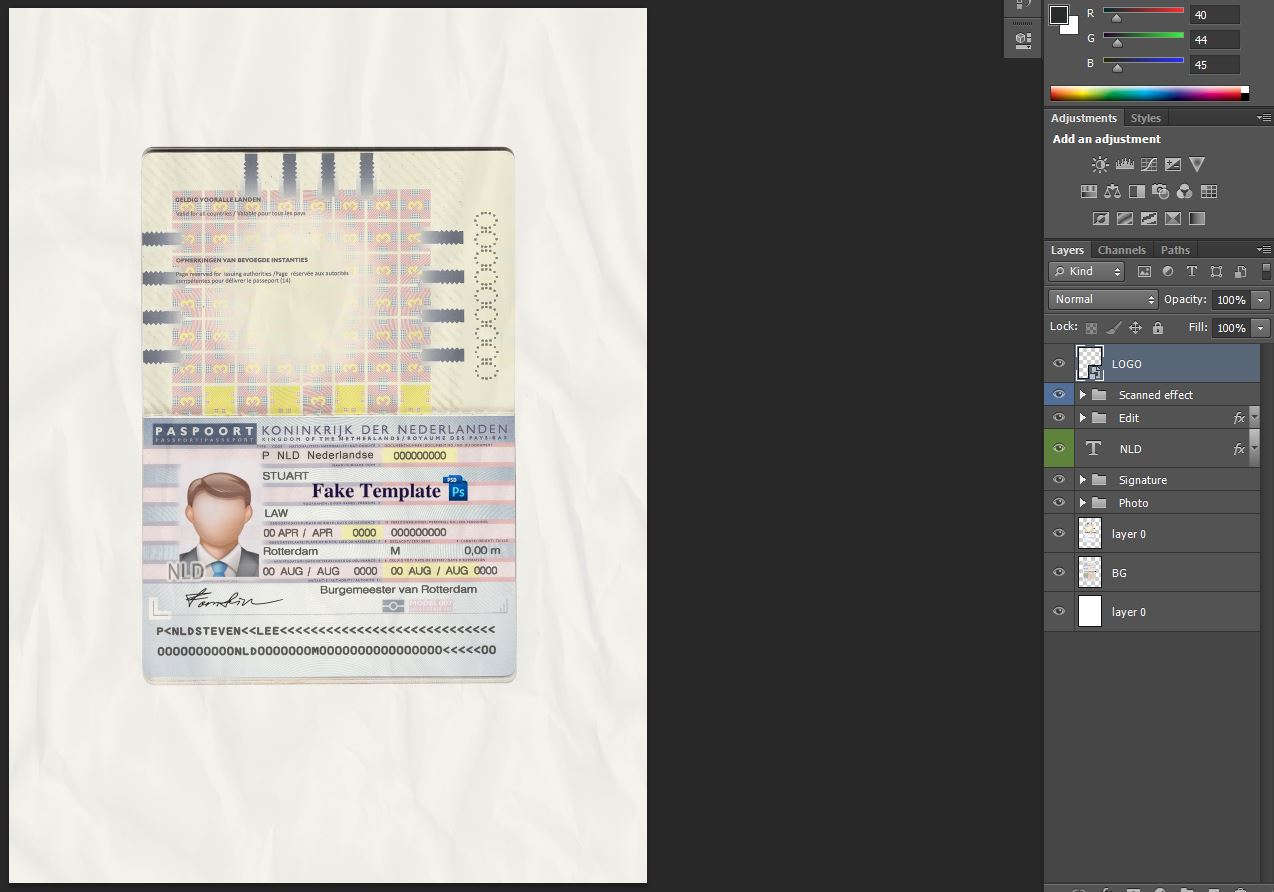1274x892 pixels.
Task: Add a Hue/Saturation adjustment
Action: coord(1088,191)
